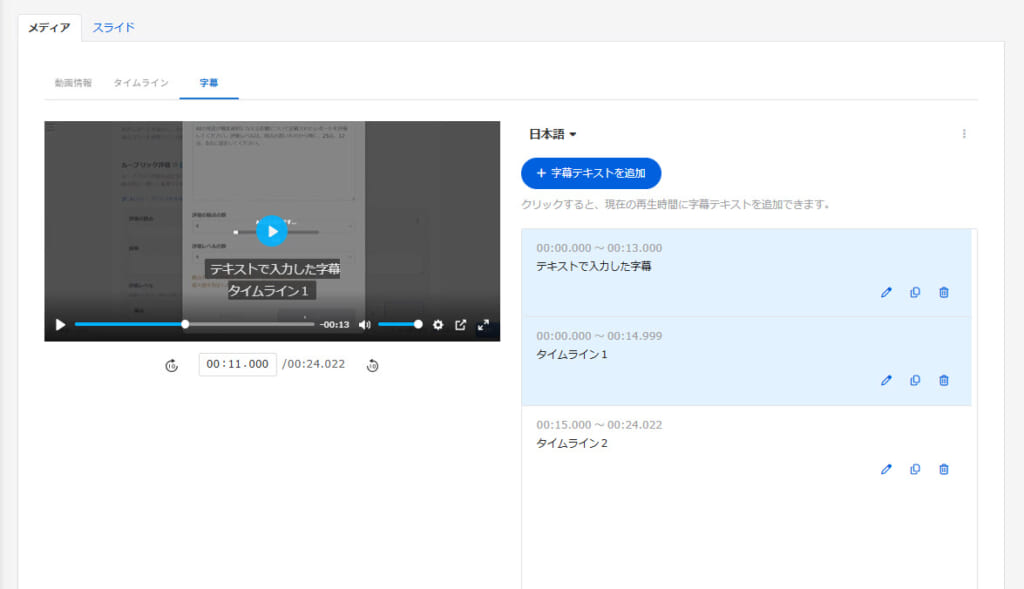The height and width of the screenshot is (589, 1024).
Task: Open video player settings gear
Action: (x=438, y=325)
